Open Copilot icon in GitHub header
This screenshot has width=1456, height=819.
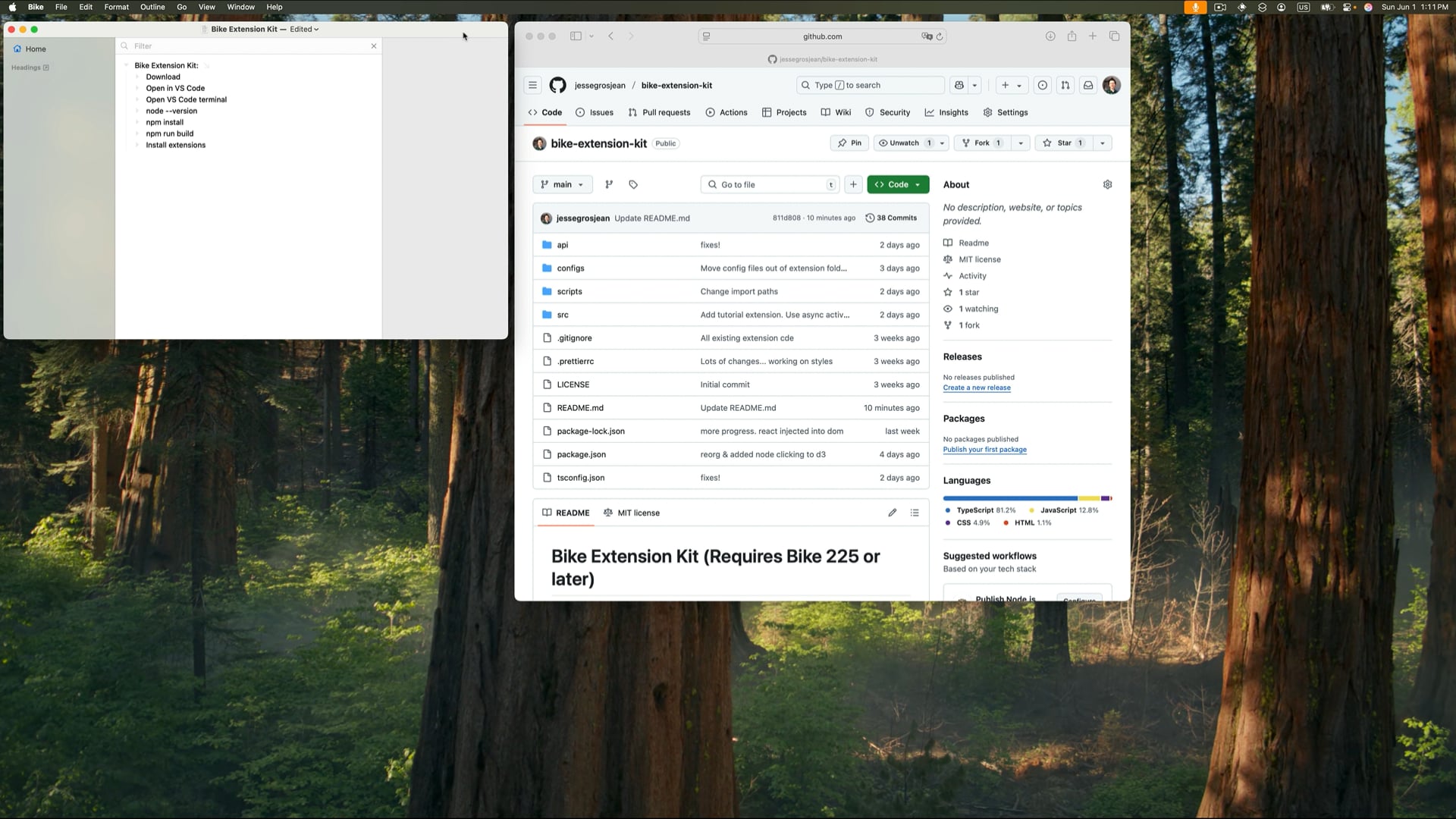tap(959, 85)
